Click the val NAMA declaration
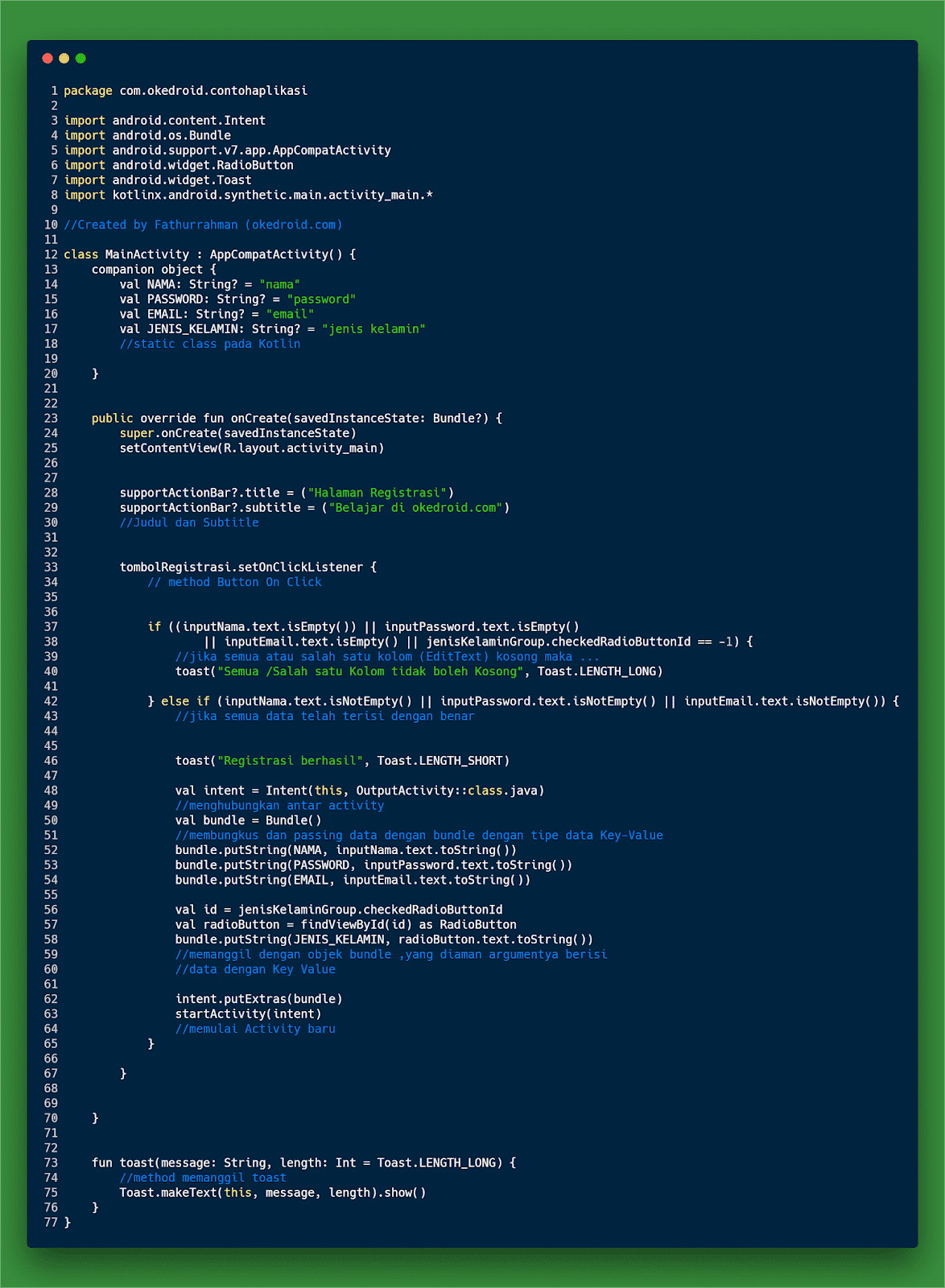945x1288 pixels. 210,284
